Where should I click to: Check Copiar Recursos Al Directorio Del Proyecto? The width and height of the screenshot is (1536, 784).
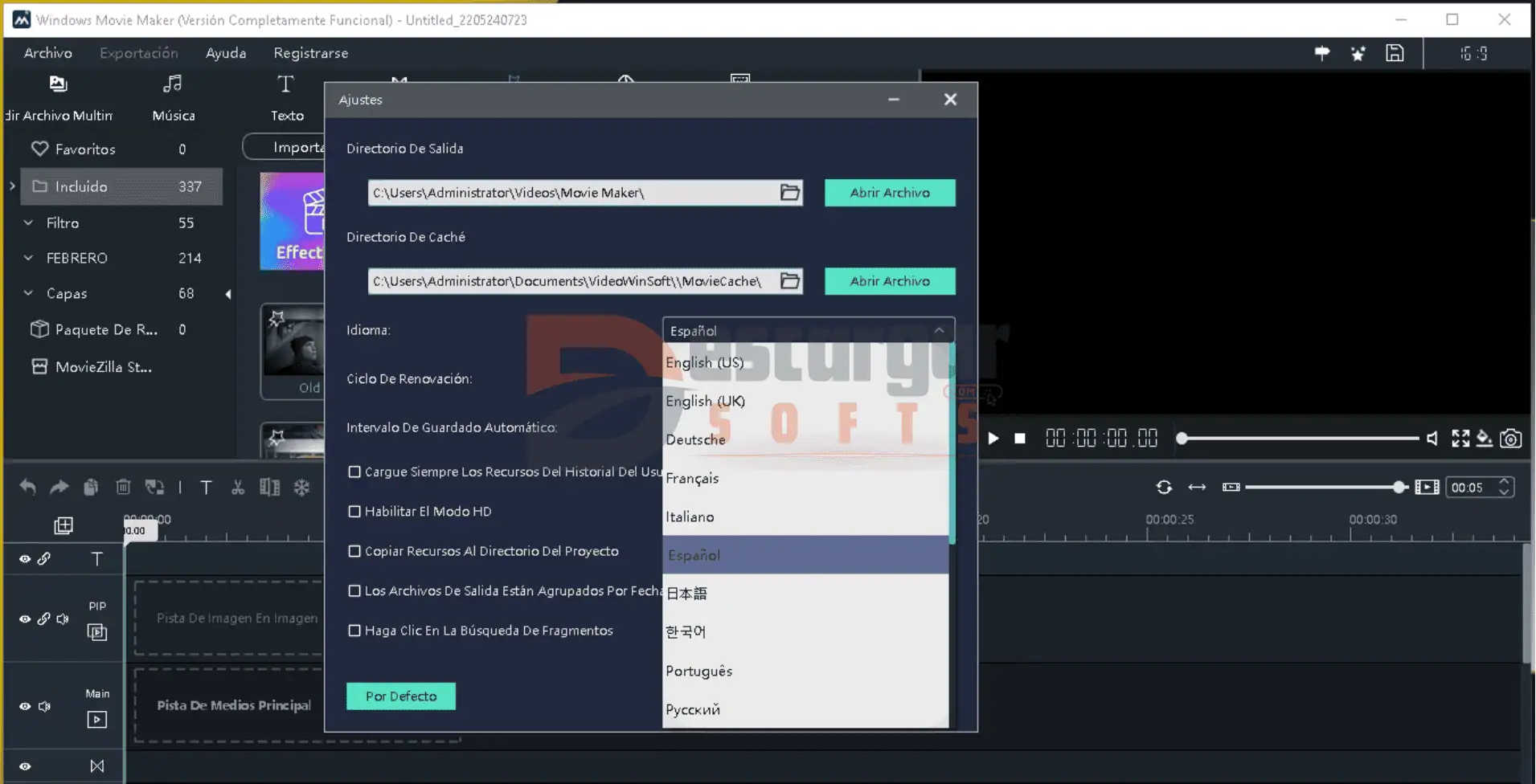pos(354,551)
